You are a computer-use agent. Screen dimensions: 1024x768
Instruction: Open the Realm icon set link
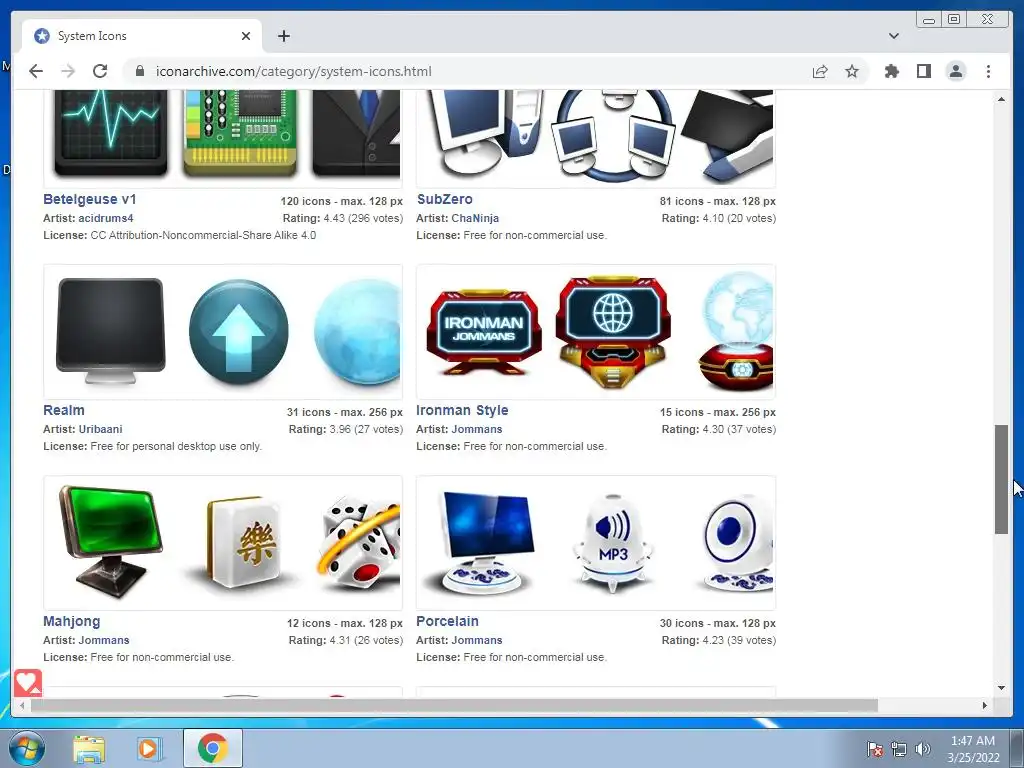(x=64, y=410)
